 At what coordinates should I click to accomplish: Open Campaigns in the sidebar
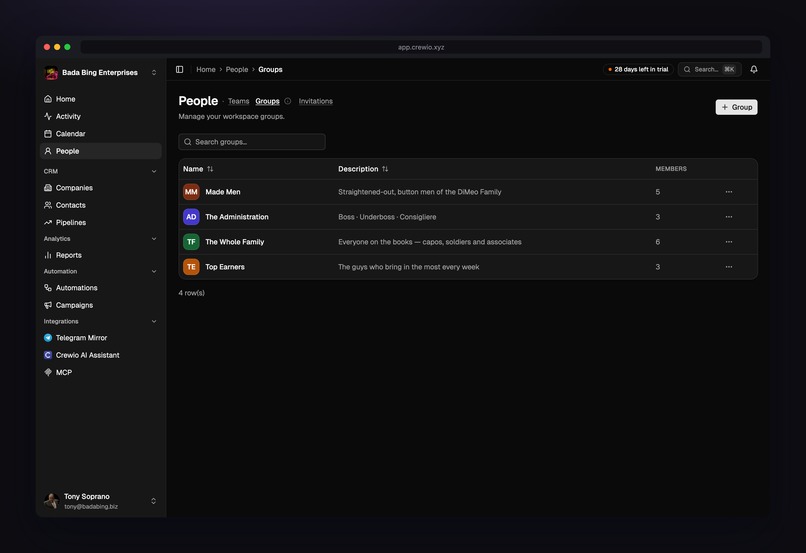(x=100, y=305)
